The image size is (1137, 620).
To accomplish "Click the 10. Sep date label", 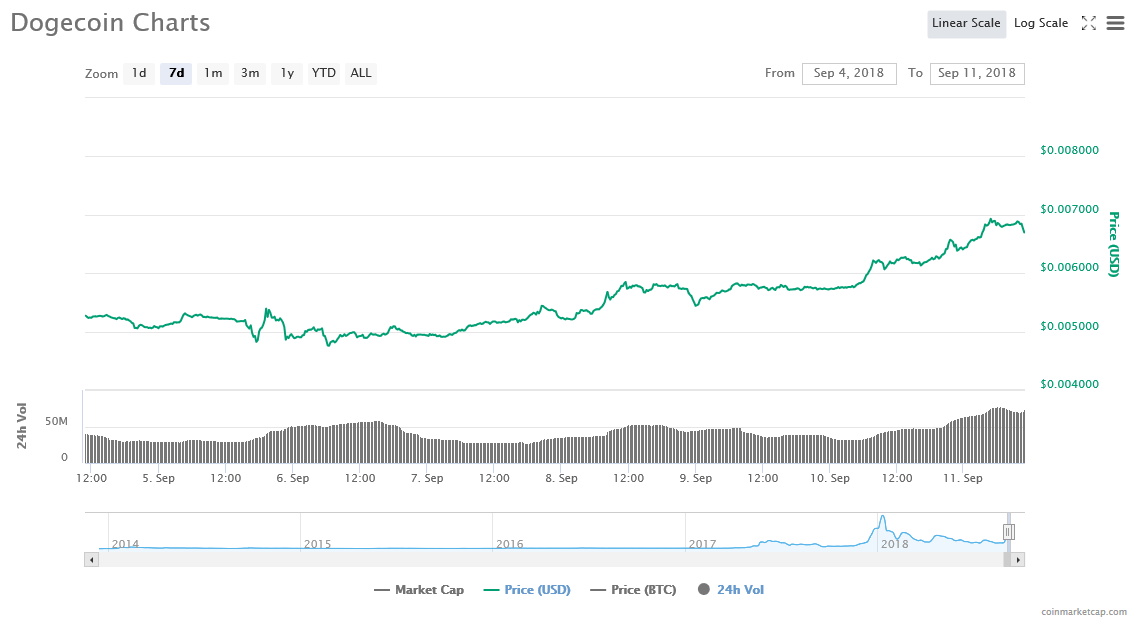I will click(x=830, y=478).
